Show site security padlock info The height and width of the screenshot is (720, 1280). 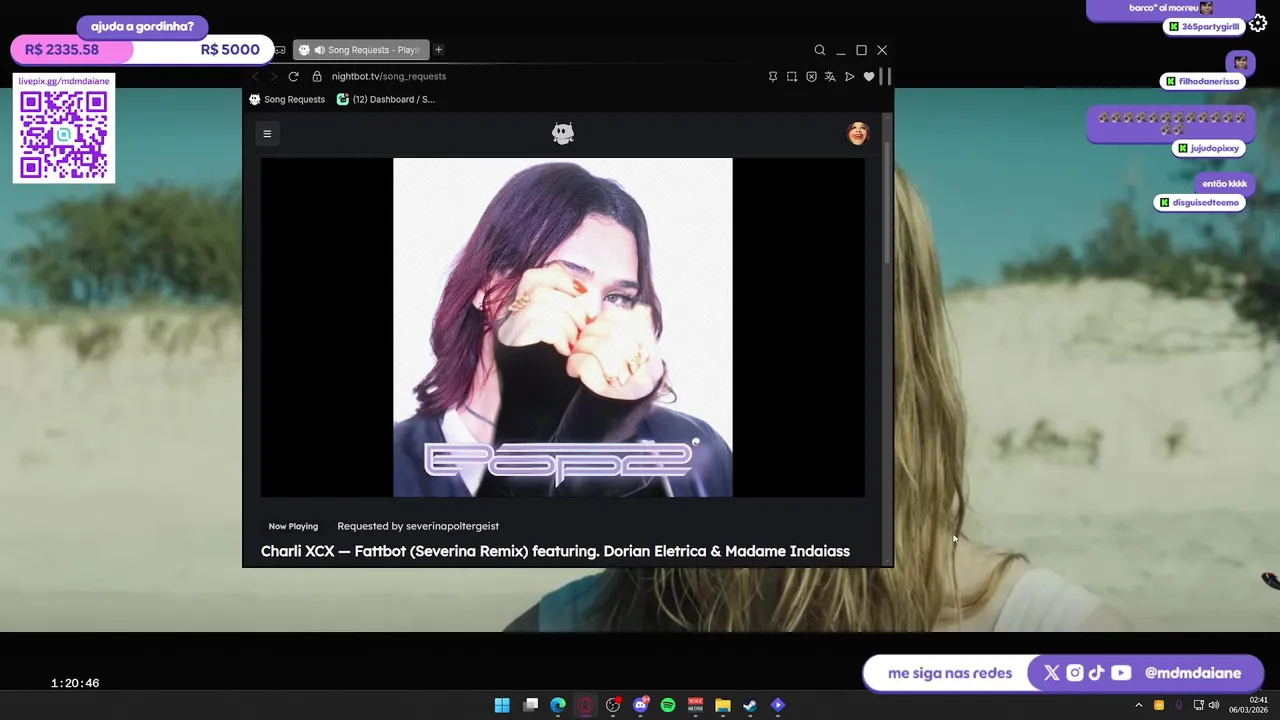click(317, 76)
